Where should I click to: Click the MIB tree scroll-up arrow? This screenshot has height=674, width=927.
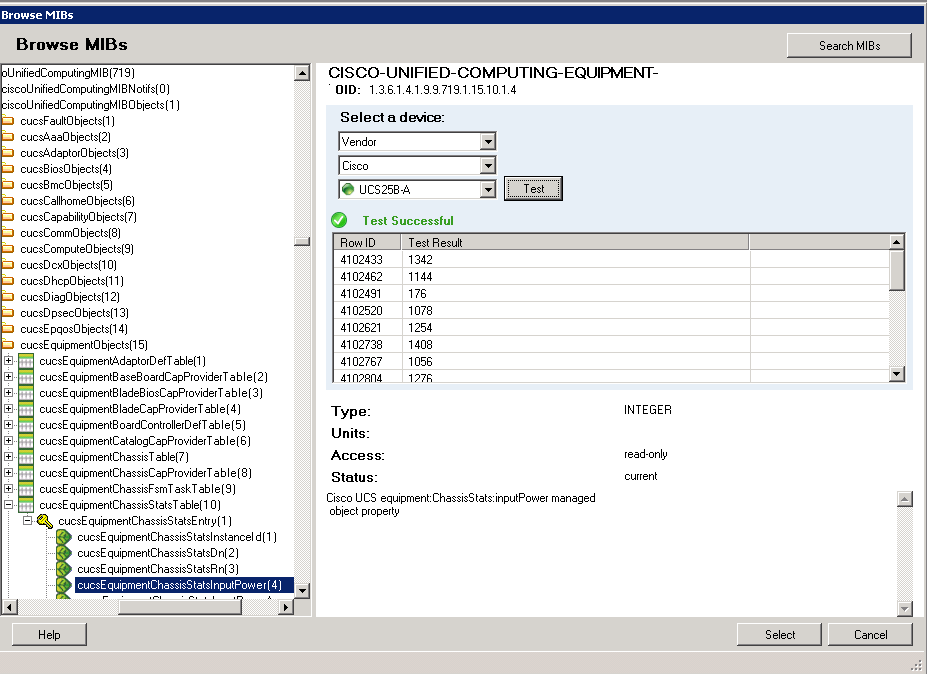[x=302, y=73]
